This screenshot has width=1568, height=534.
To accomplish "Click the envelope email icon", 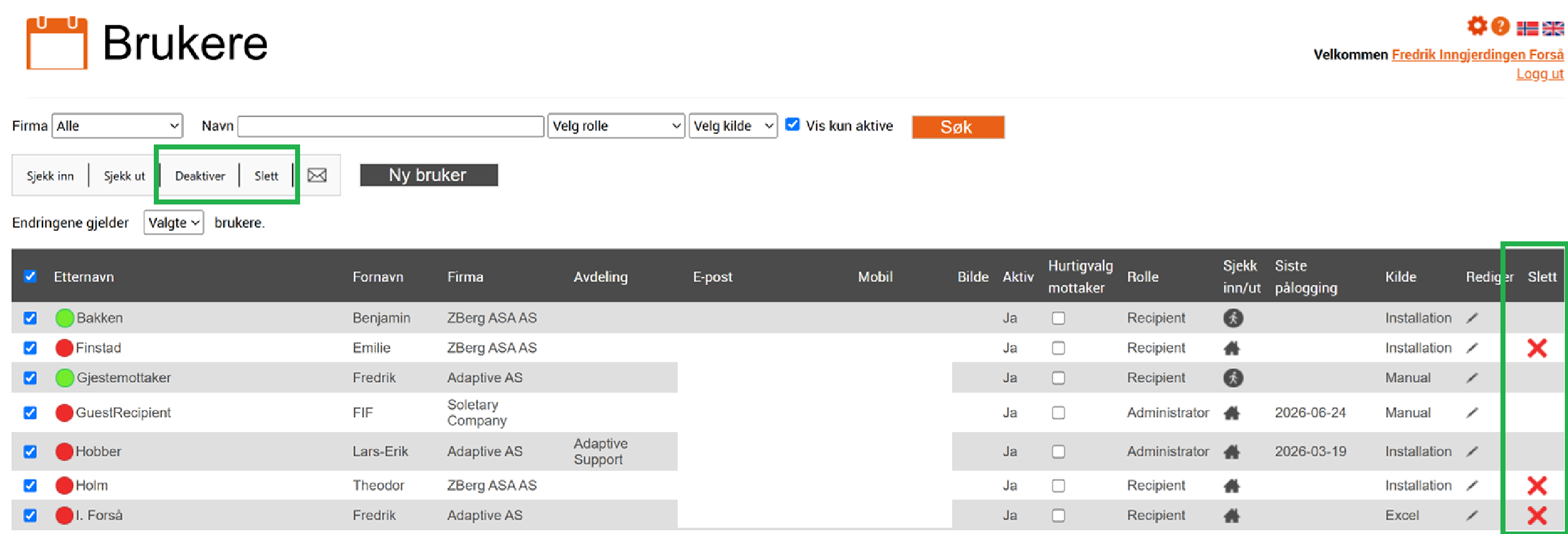I will pos(317,175).
